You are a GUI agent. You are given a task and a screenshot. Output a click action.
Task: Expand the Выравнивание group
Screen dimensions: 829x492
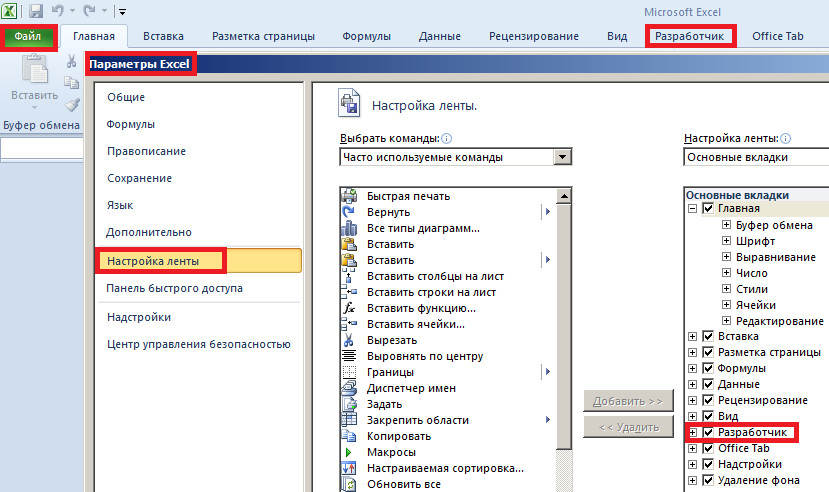pos(726,257)
